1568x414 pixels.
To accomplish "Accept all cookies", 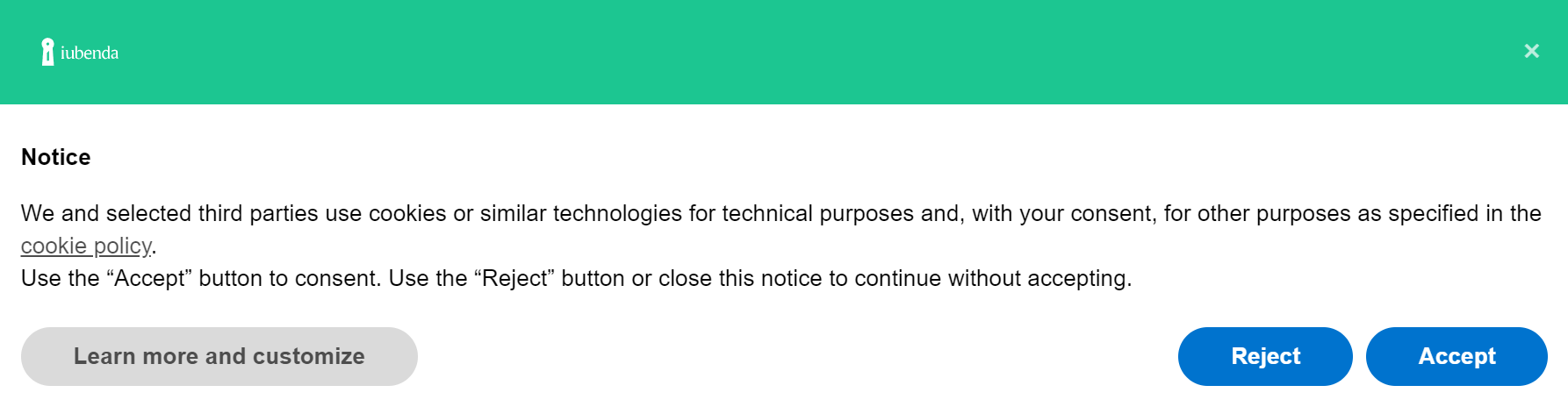I will [x=1456, y=356].
